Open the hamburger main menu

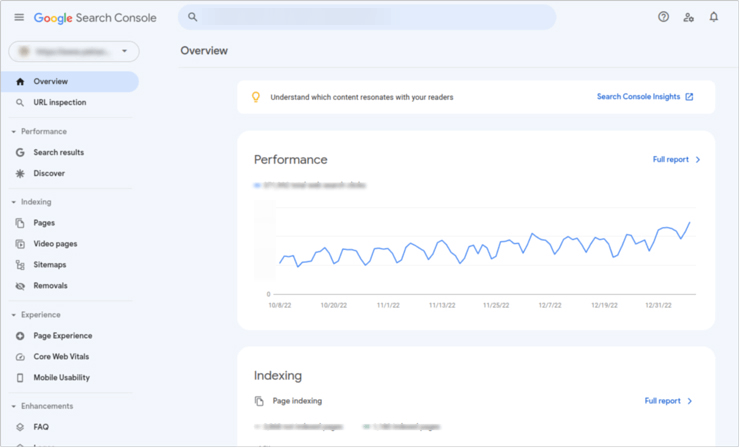coord(19,17)
